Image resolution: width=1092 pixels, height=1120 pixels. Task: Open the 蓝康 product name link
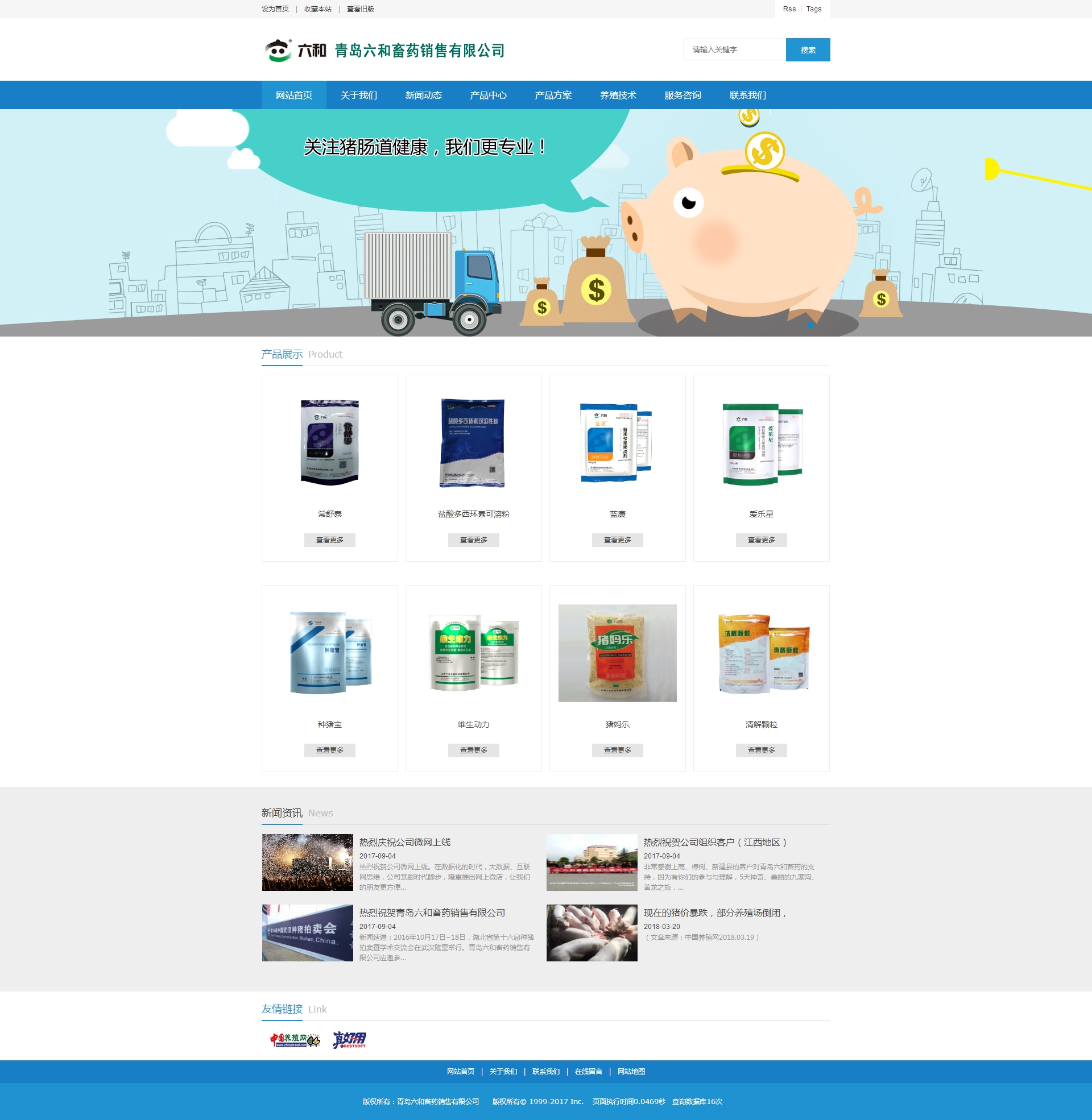[x=618, y=514]
